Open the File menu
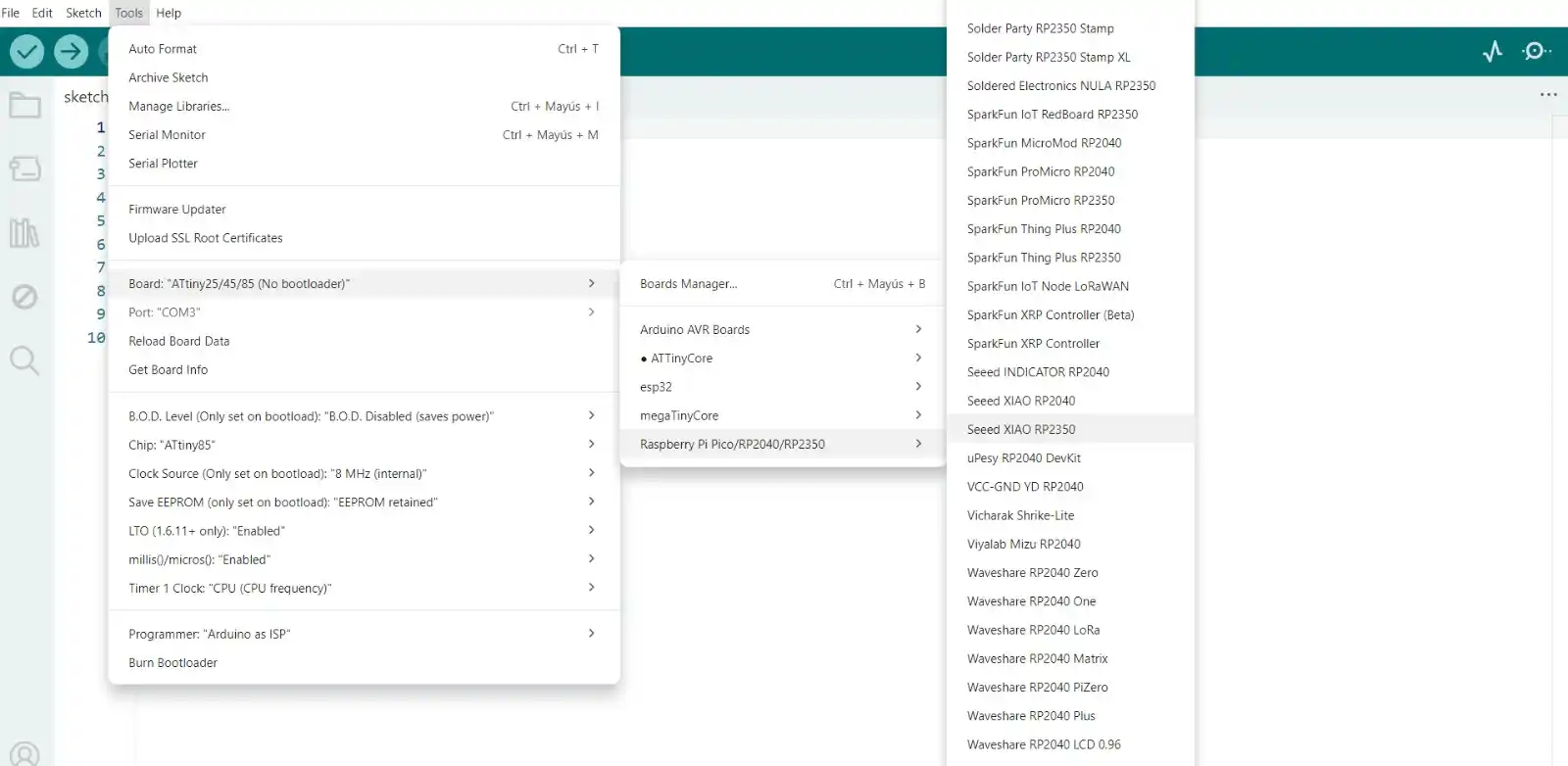Viewport: 1568px width, 766px height. tap(11, 13)
